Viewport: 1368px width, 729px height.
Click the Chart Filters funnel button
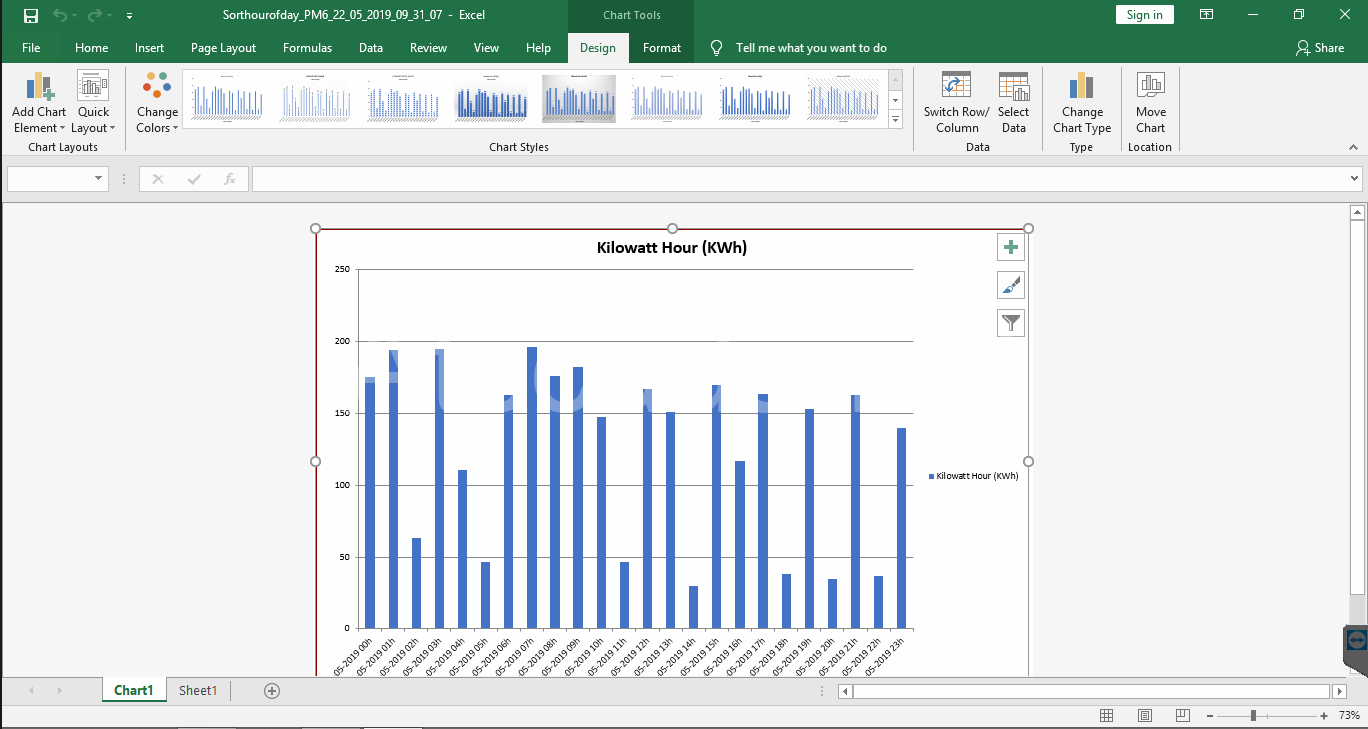coord(1011,323)
